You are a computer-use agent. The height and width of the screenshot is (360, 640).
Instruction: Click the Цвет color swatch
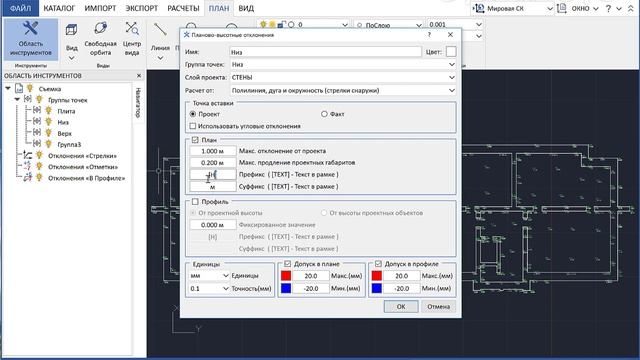451,52
